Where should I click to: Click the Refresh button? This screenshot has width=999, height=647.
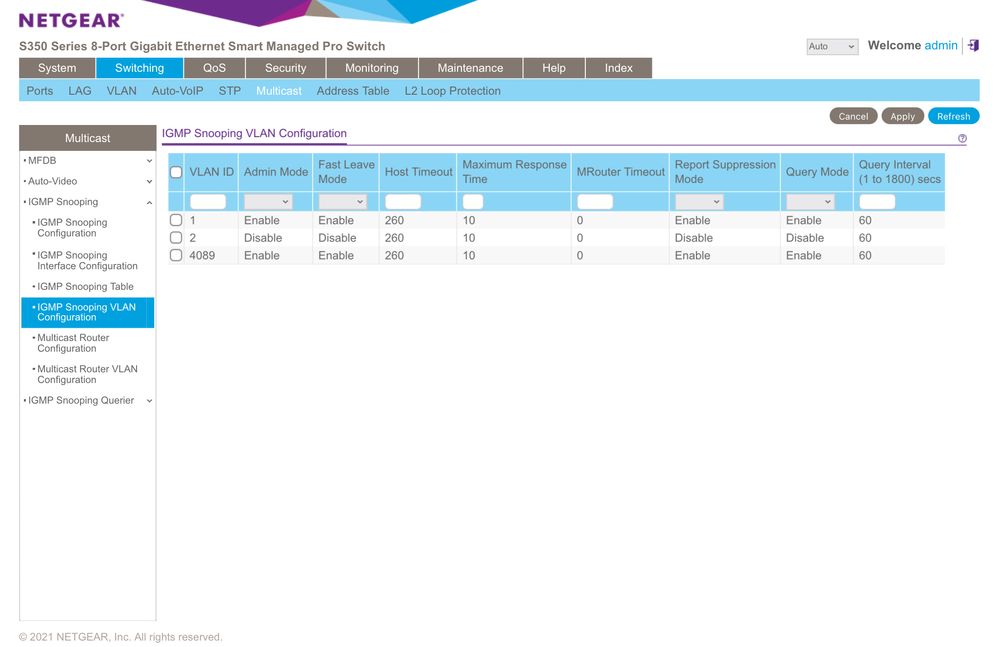(x=953, y=116)
